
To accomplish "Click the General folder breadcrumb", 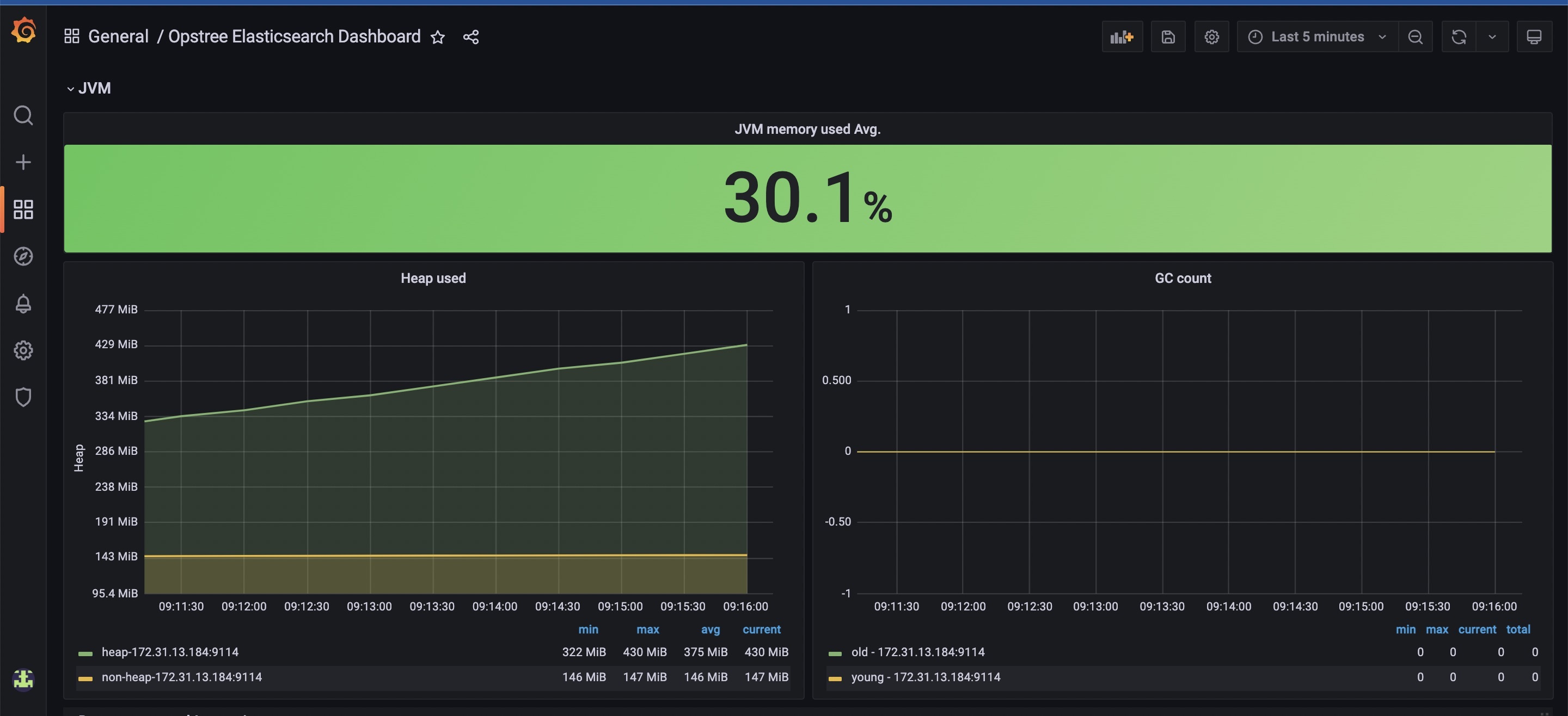I will coord(118,36).
